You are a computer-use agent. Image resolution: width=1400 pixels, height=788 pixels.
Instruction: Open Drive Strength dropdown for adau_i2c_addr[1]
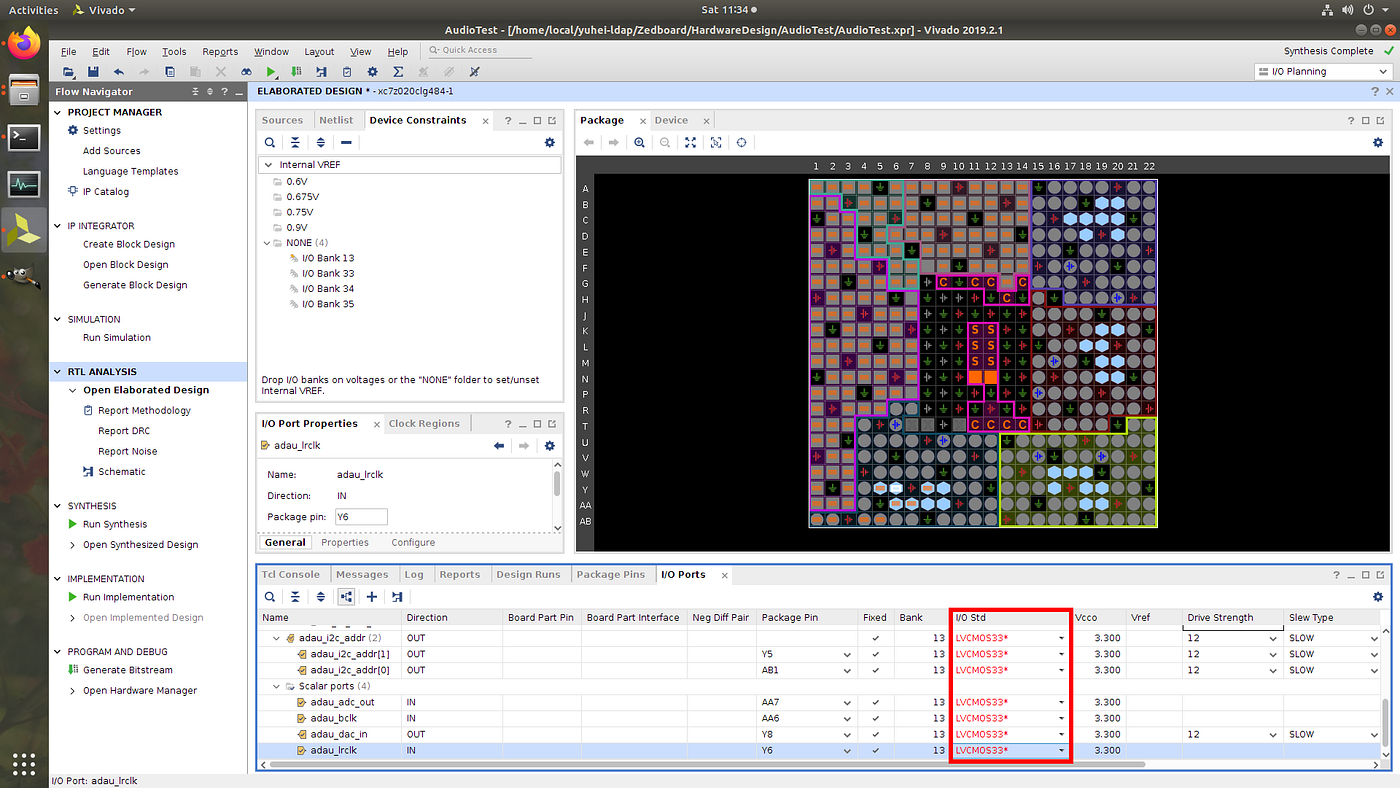[x=1273, y=654]
